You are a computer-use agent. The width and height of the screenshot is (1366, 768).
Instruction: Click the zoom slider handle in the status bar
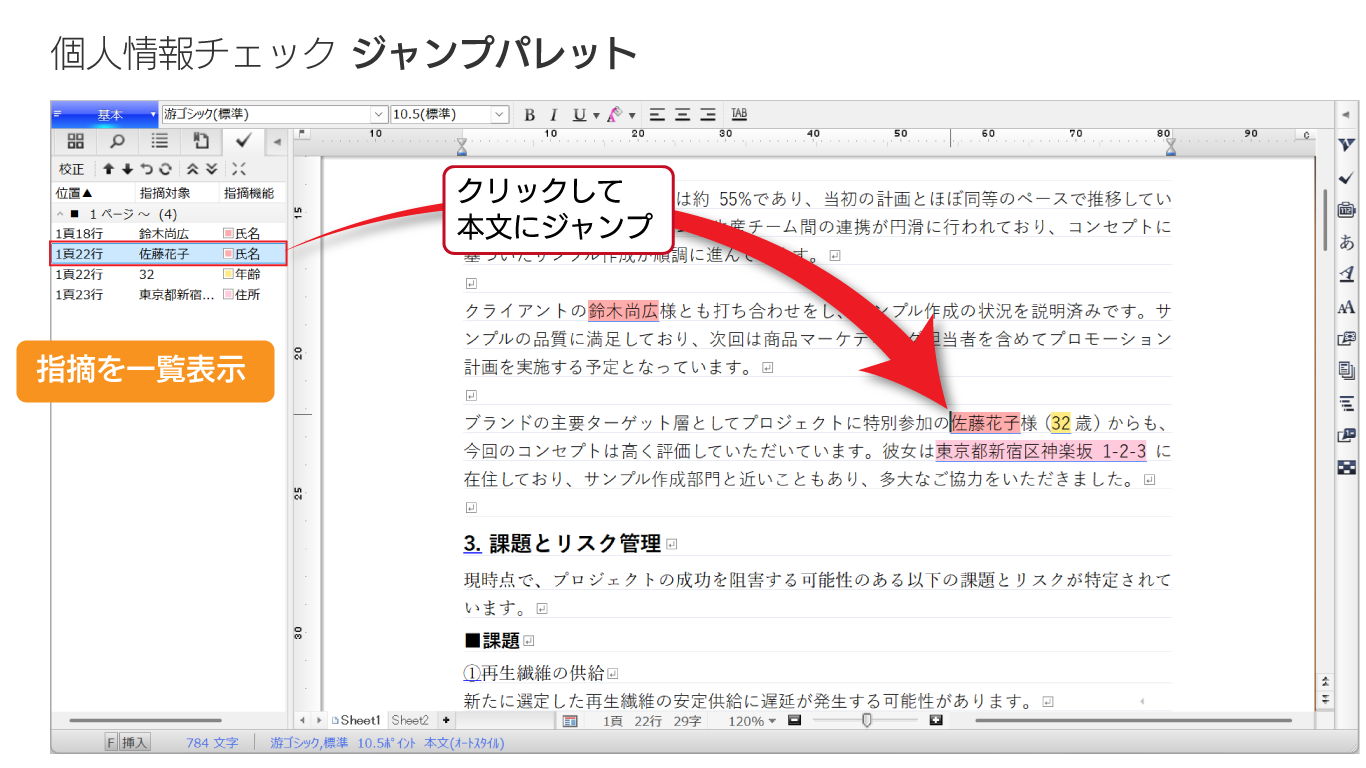pyautogui.click(x=866, y=720)
